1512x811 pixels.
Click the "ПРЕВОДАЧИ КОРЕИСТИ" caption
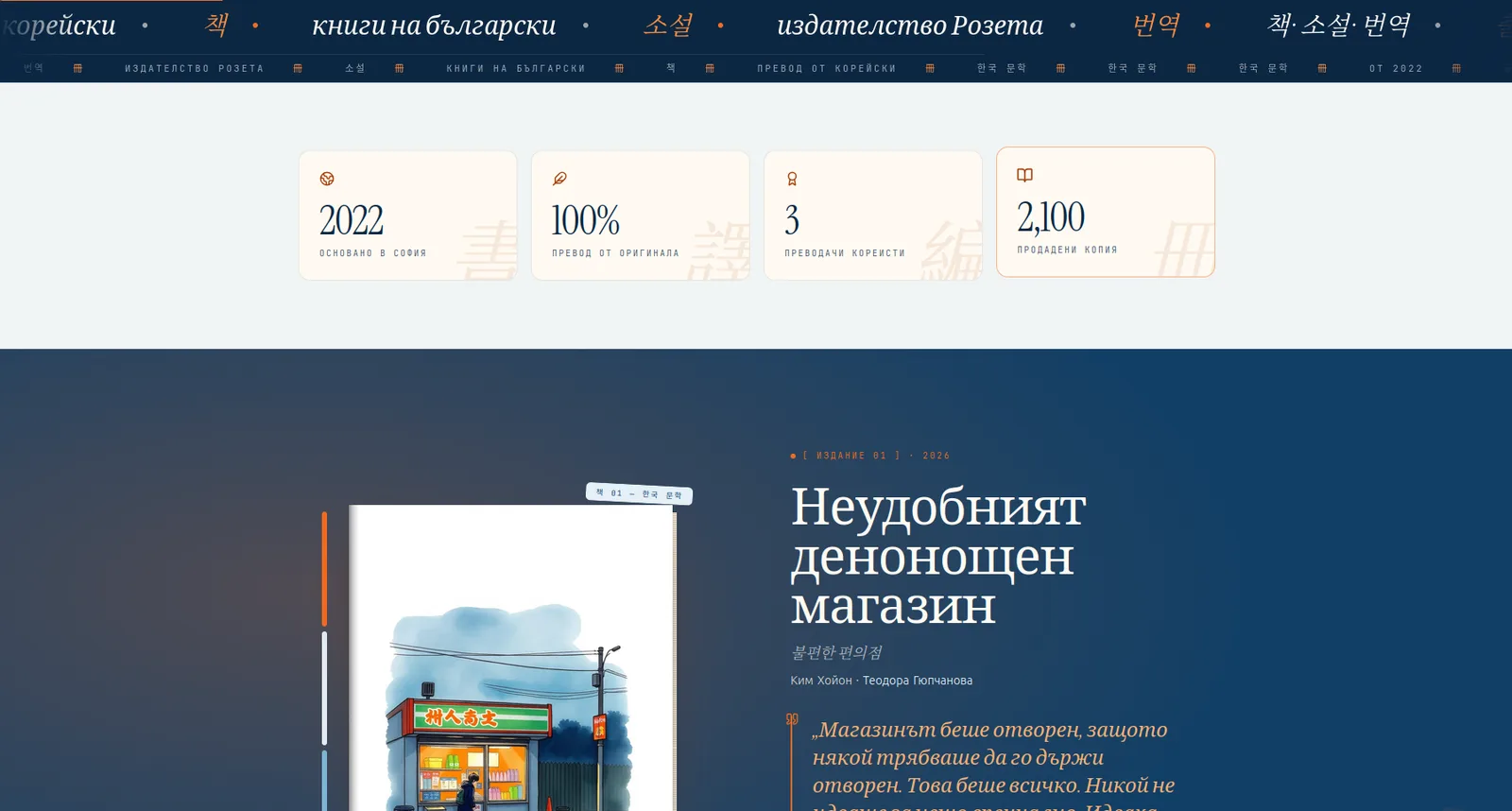(x=845, y=253)
